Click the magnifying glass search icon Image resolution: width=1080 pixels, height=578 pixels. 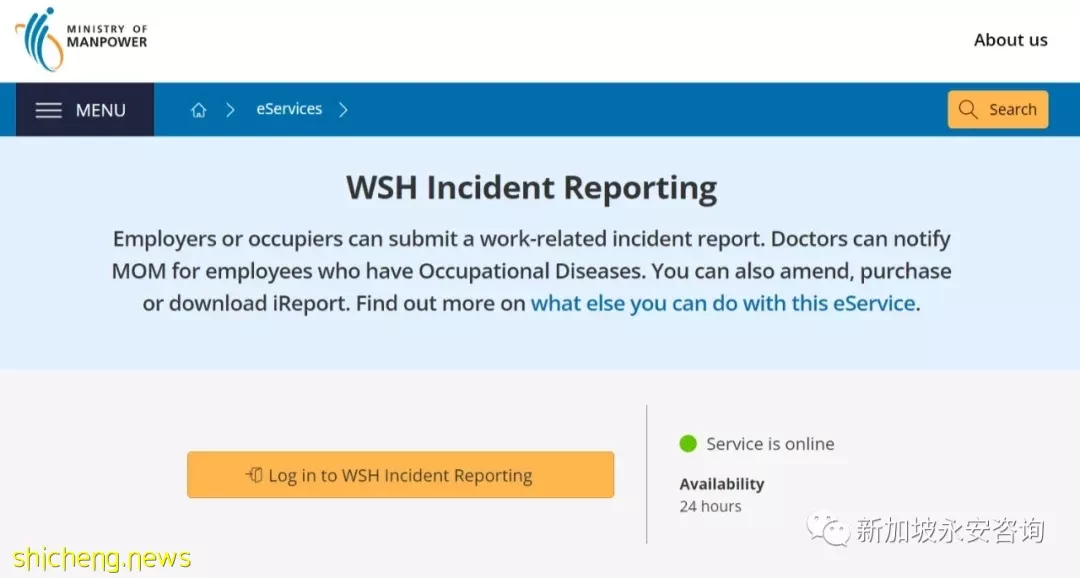coord(968,110)
